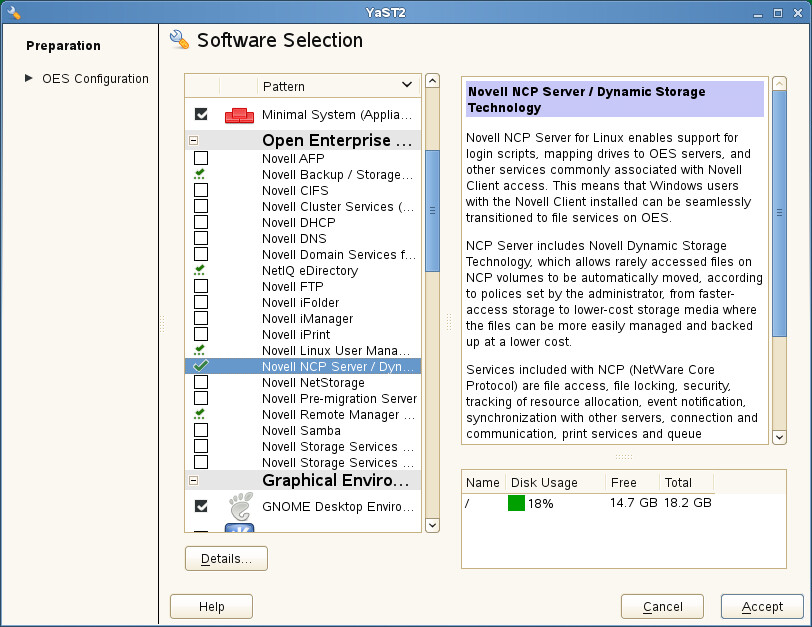Click the green checkmark for Novell NCP Server
The image size is (812, 627).
click(200, 366)
